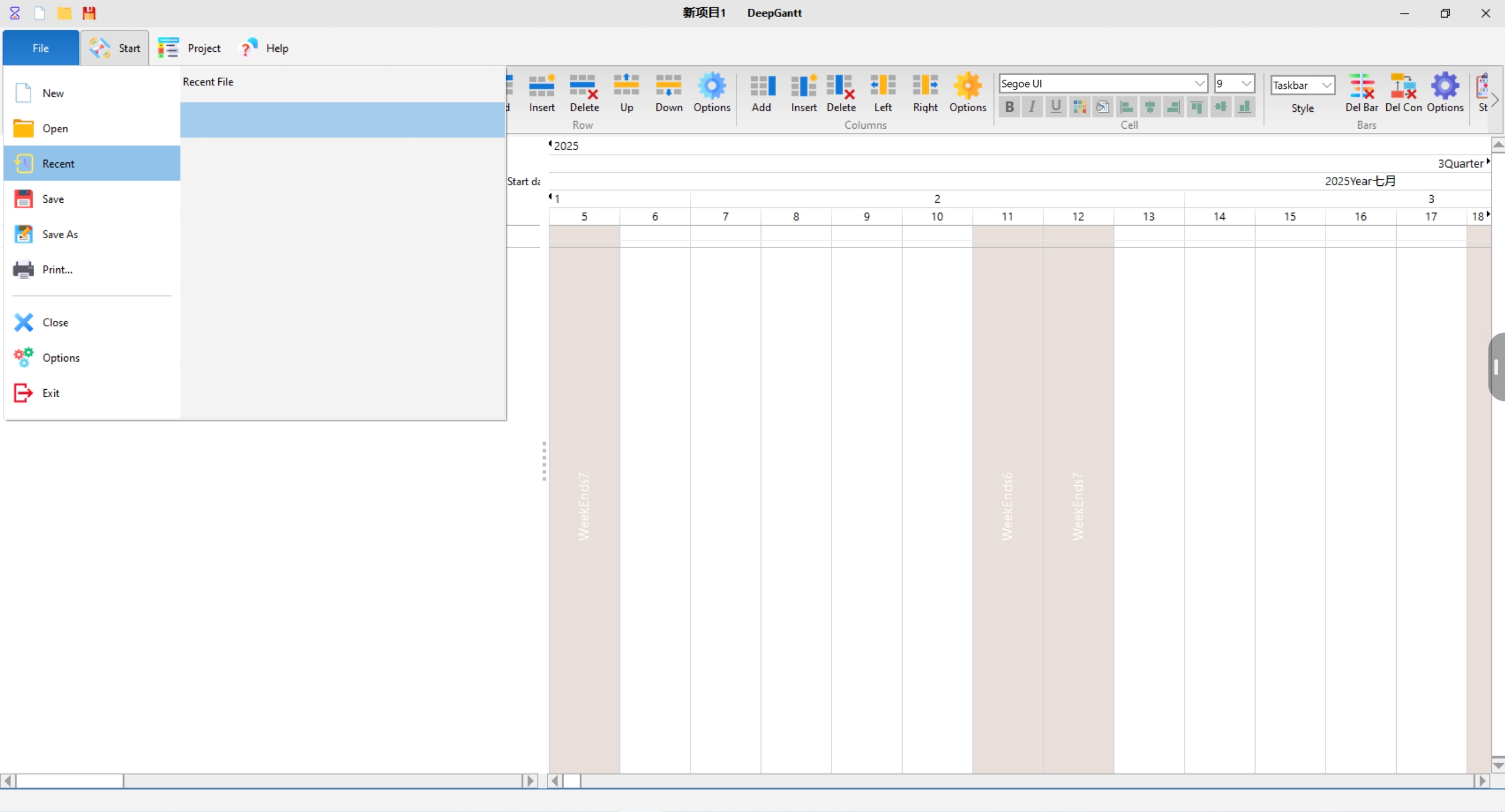Choose Close in the File menu
Screen dimensions: 1505x812
tap(92, 322)
